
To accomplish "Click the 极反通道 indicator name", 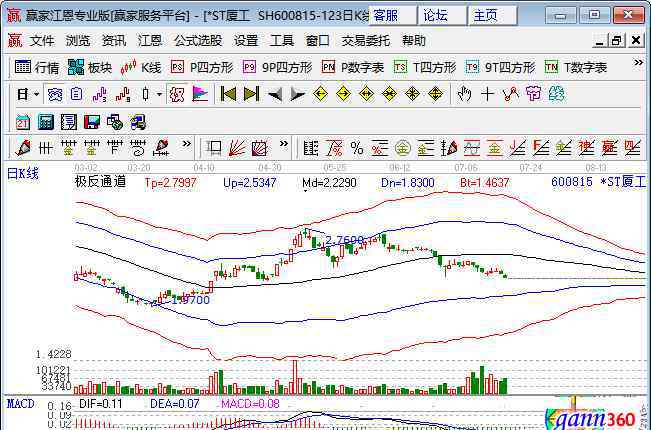I will pos(100,182).
